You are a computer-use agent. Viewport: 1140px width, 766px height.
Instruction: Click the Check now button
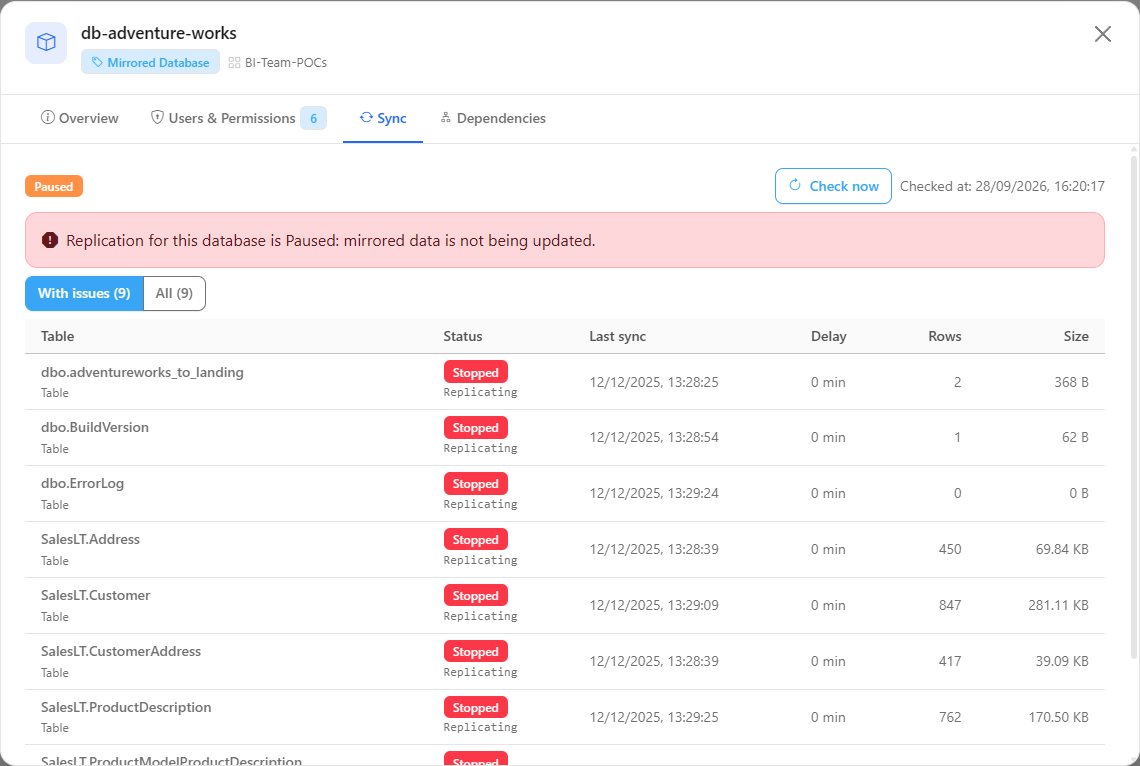point(833,186)
